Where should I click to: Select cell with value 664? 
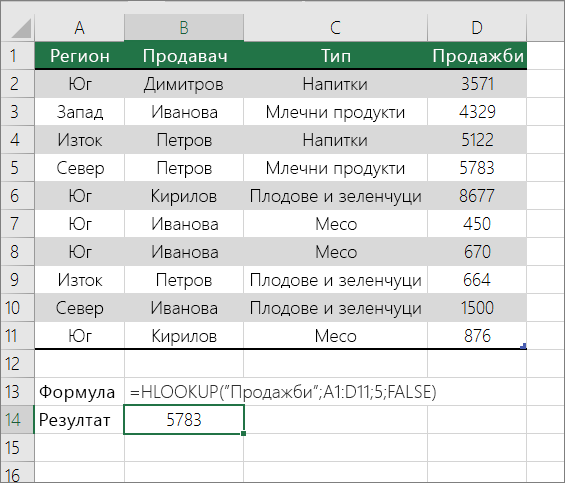point(477,280)
